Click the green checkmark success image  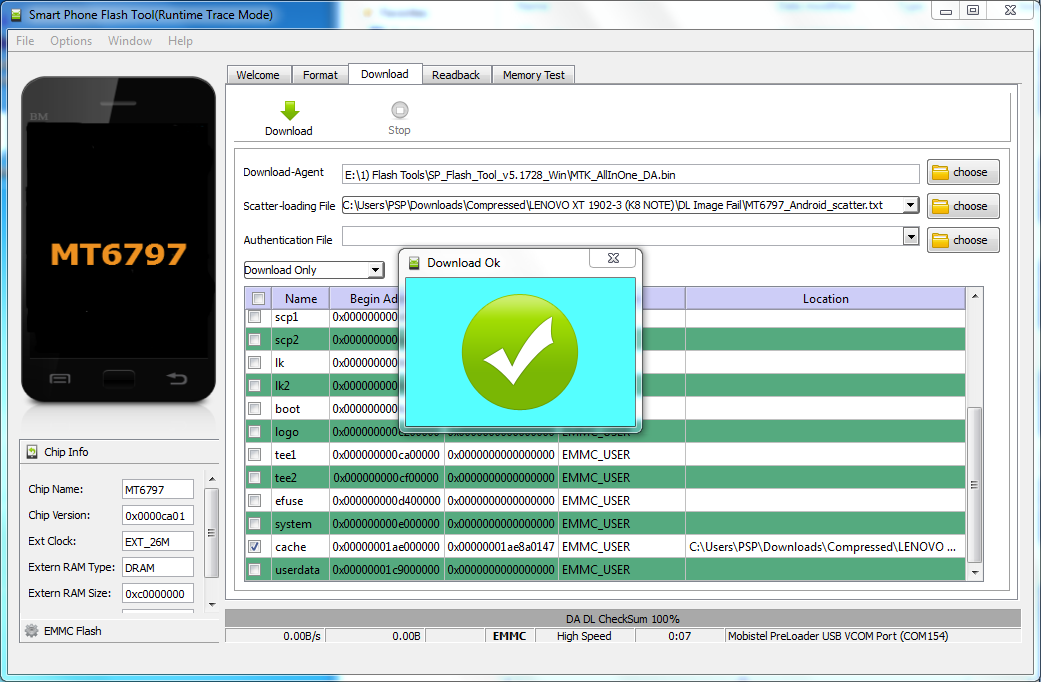click(520, 352)
